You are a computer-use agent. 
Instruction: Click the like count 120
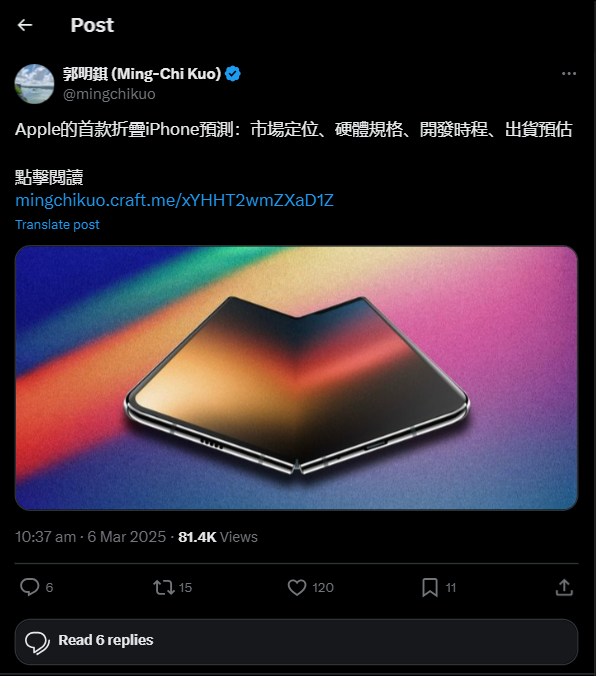coord(323,588)
